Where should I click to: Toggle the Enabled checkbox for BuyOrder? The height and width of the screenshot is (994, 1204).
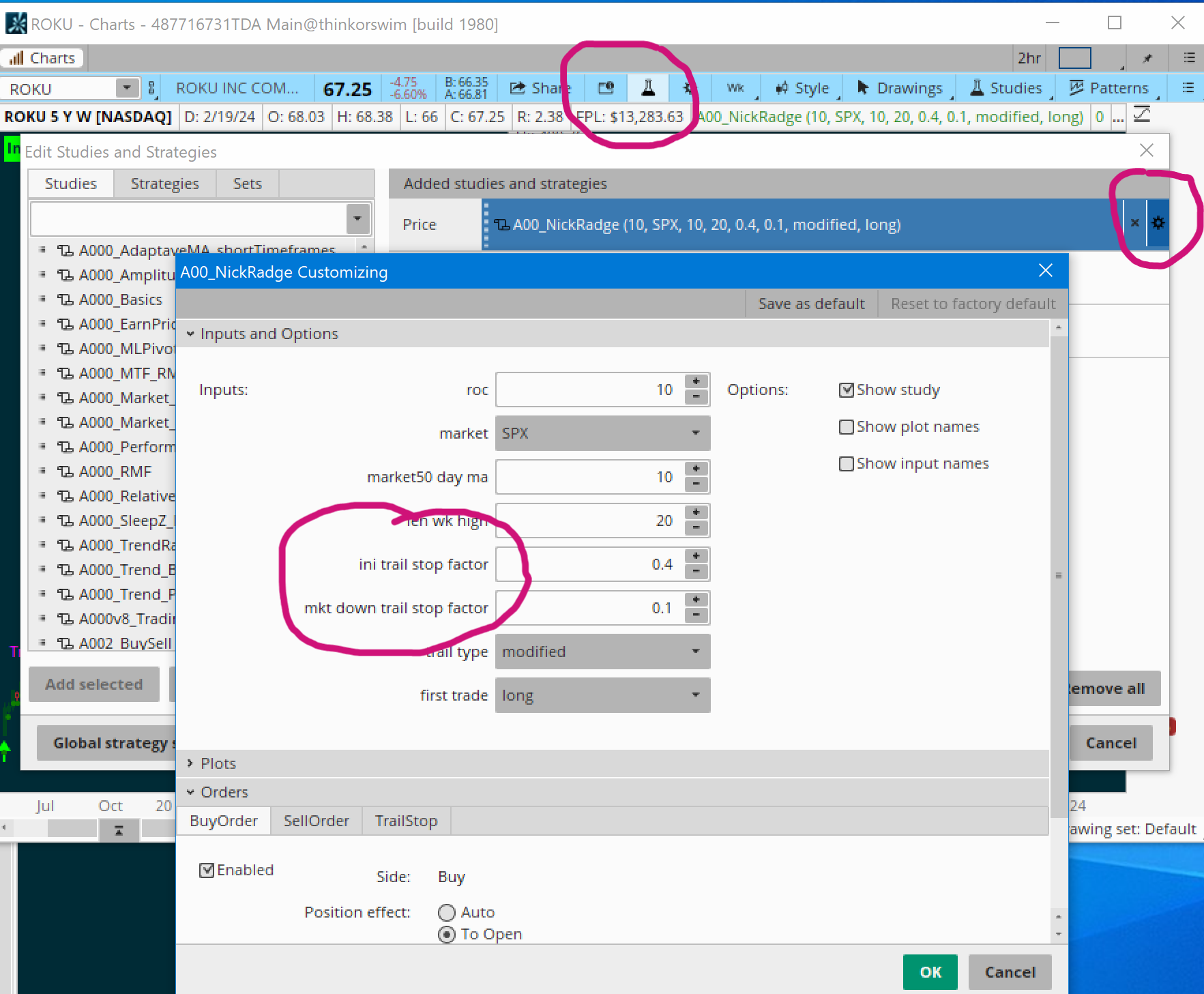point(206,870)
